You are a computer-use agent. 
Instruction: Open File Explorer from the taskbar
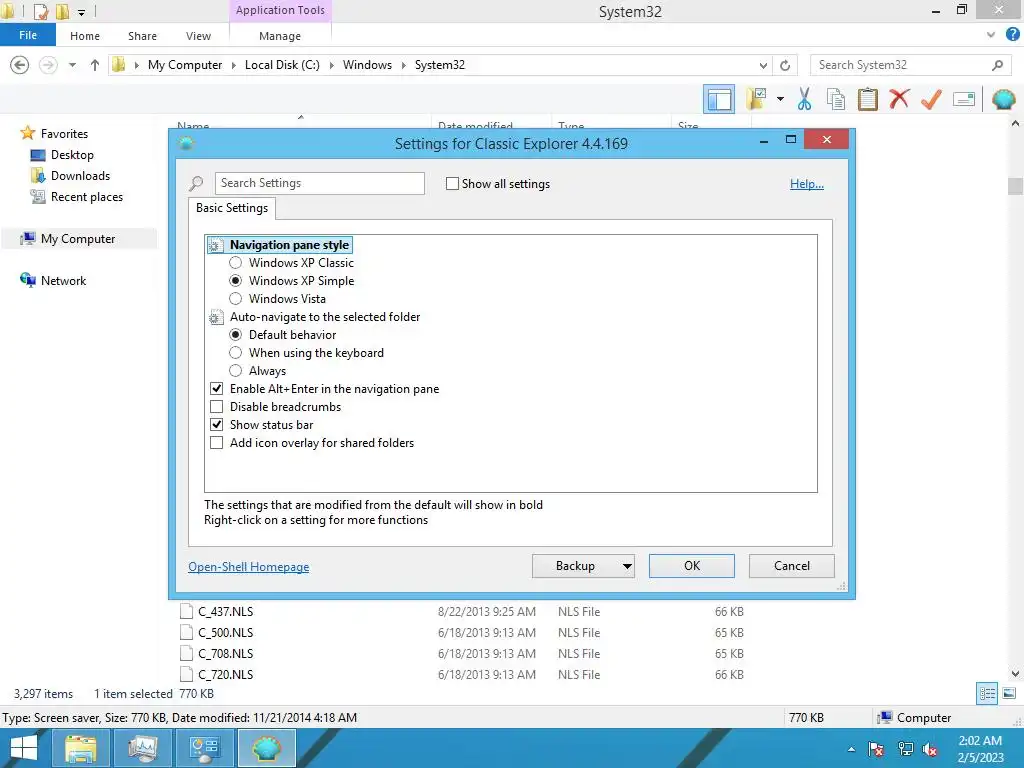pyautogui.click(x=80, y=748)
